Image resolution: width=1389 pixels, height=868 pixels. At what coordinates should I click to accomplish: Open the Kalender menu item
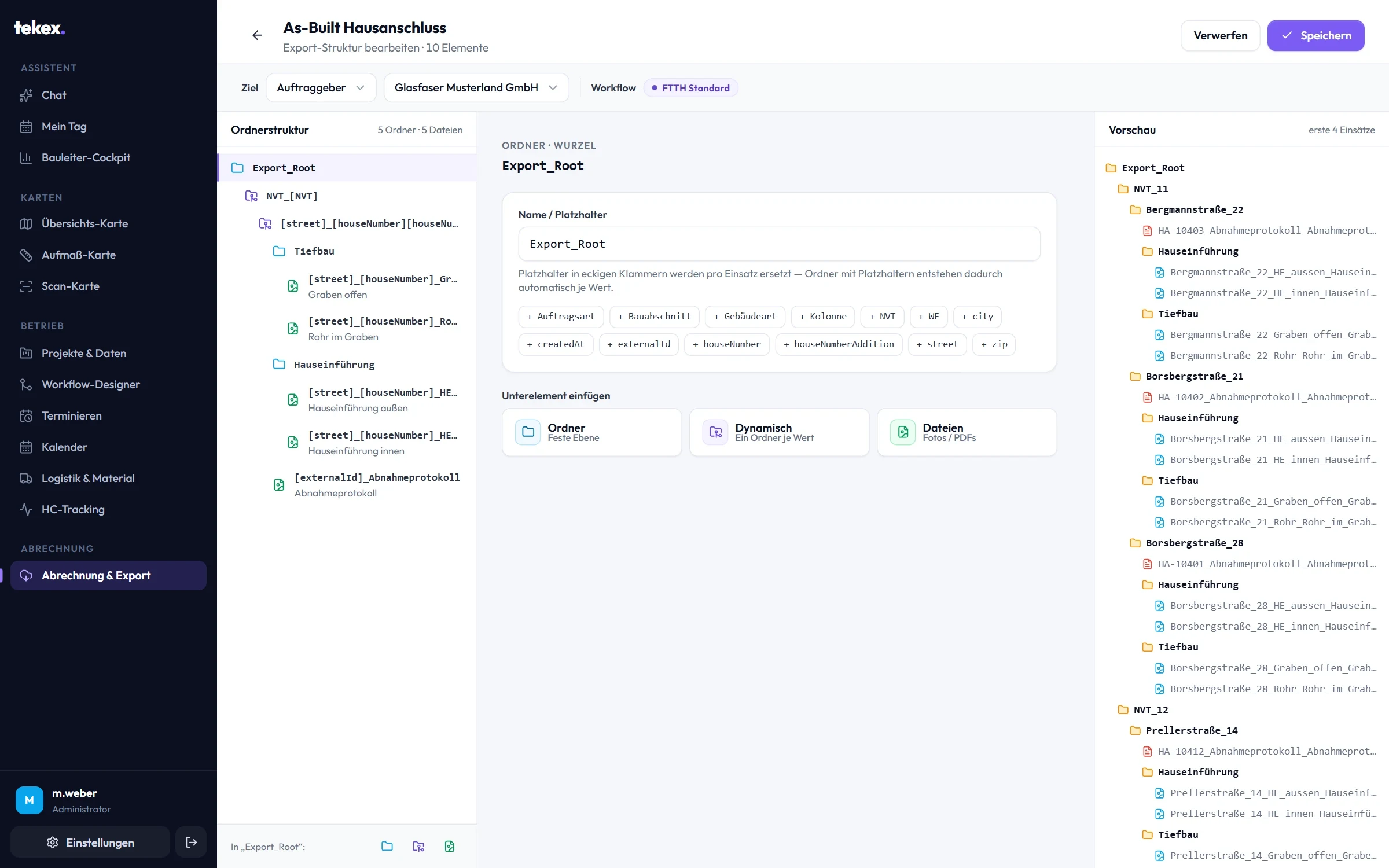[108, 447]
